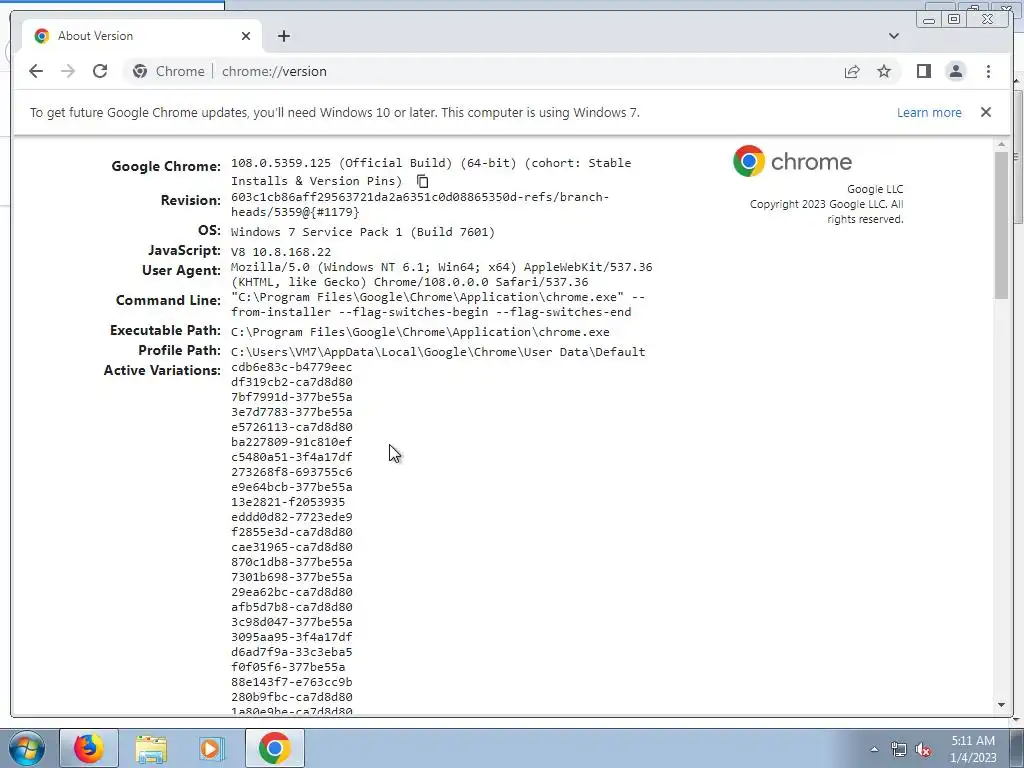Click the JavaScript value V8 10.8.168.22
The width and height of the screenshot is (1024, 768).
click(281, 252)
